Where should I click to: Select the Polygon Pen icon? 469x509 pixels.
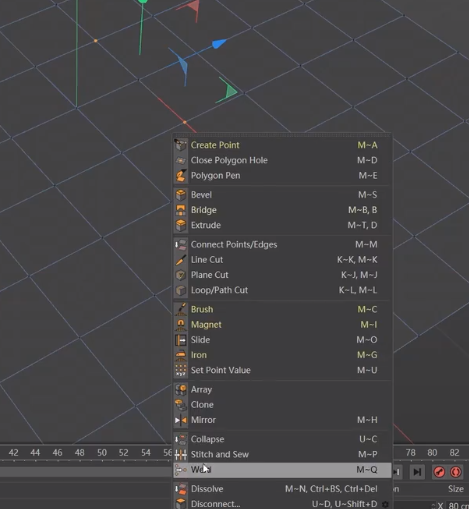point(181,176)
